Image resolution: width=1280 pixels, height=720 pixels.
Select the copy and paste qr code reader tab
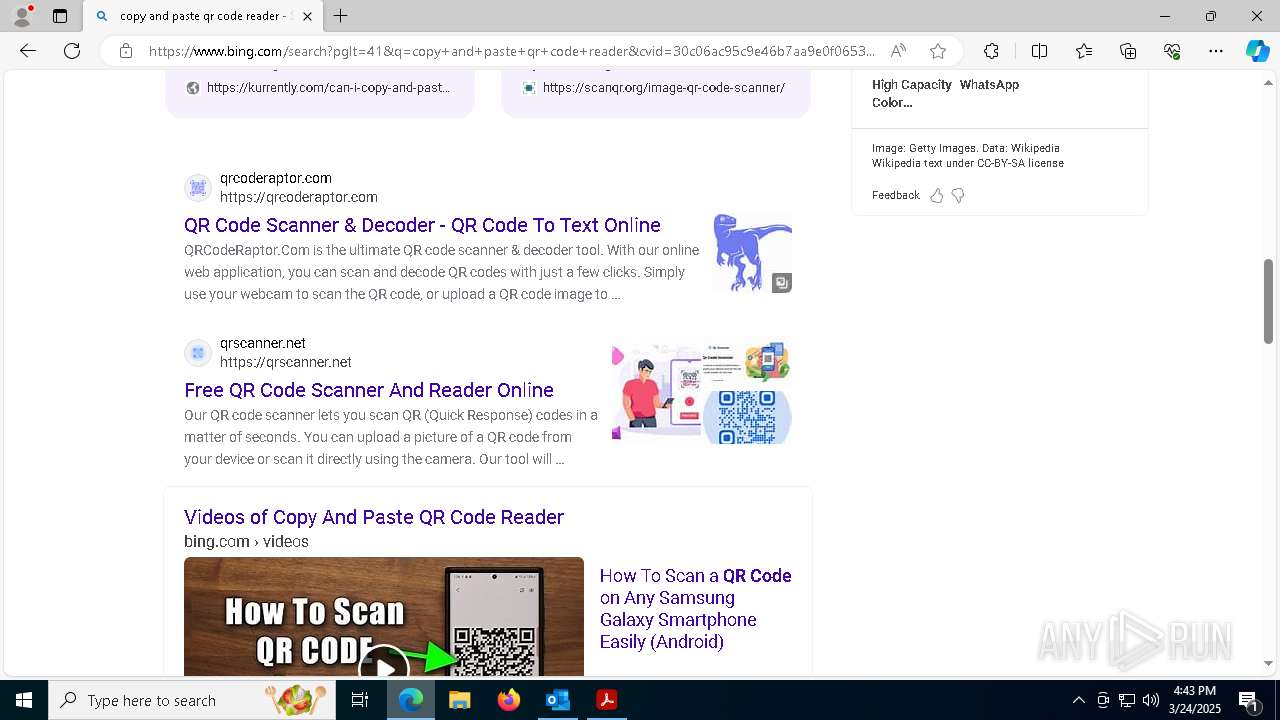(203, 16)
